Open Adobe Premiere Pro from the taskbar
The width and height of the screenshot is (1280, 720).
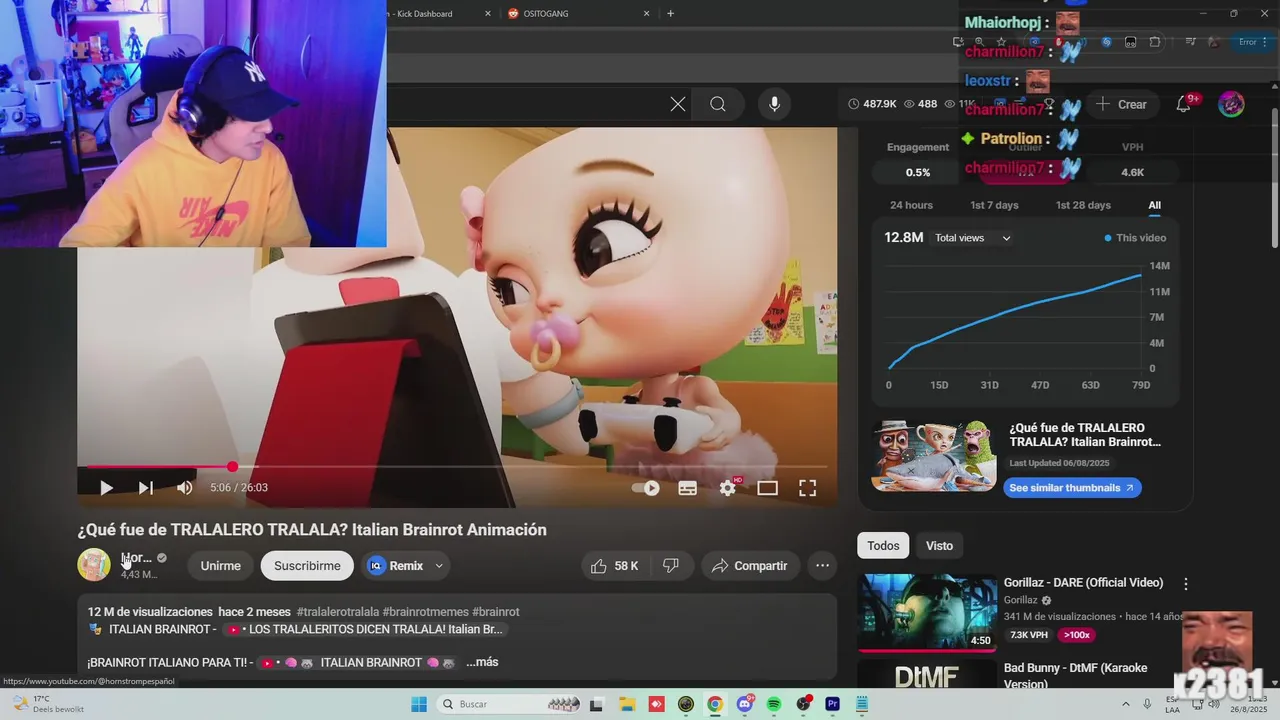coord(832,704)
